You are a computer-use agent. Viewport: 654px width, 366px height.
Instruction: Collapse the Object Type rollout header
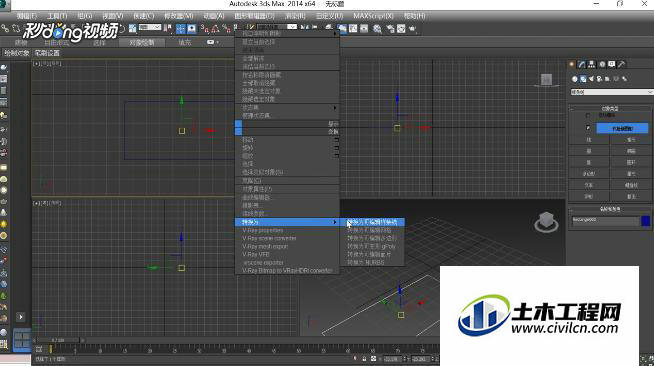tap(609, 108)
